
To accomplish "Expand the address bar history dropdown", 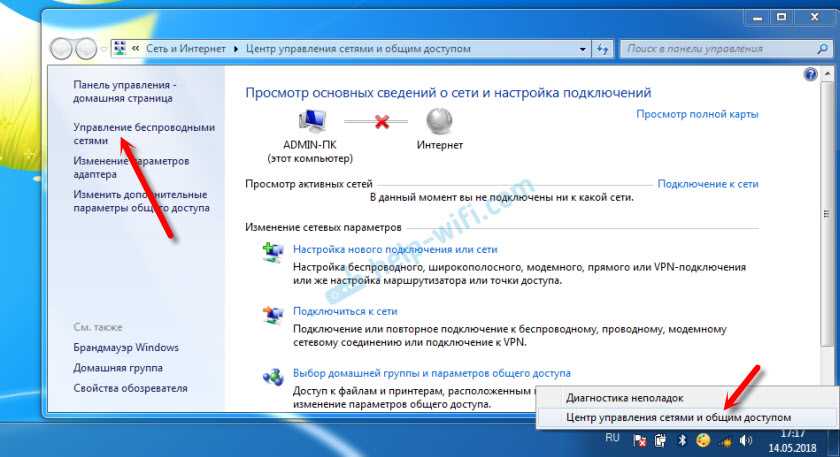I will (x=582, y=49).
